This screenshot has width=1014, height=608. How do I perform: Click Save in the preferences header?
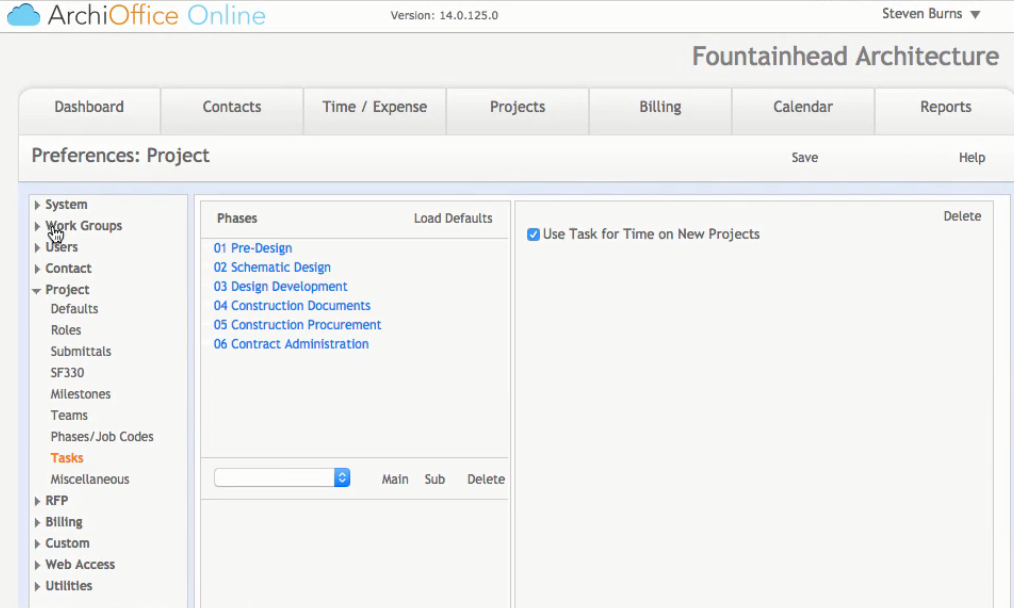[x=804, y=158]
